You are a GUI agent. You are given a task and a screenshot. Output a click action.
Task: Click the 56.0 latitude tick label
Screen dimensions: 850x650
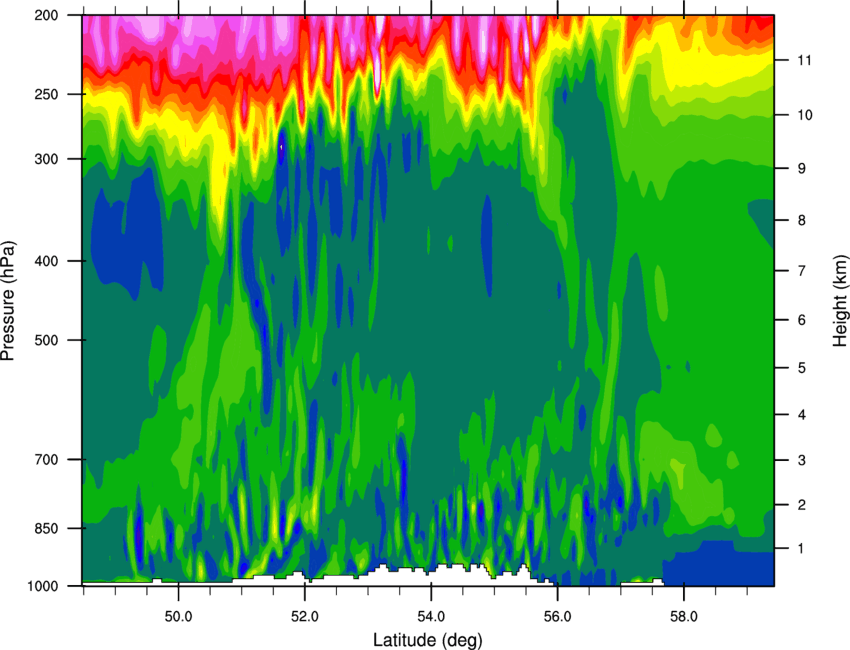click(557, 617)
